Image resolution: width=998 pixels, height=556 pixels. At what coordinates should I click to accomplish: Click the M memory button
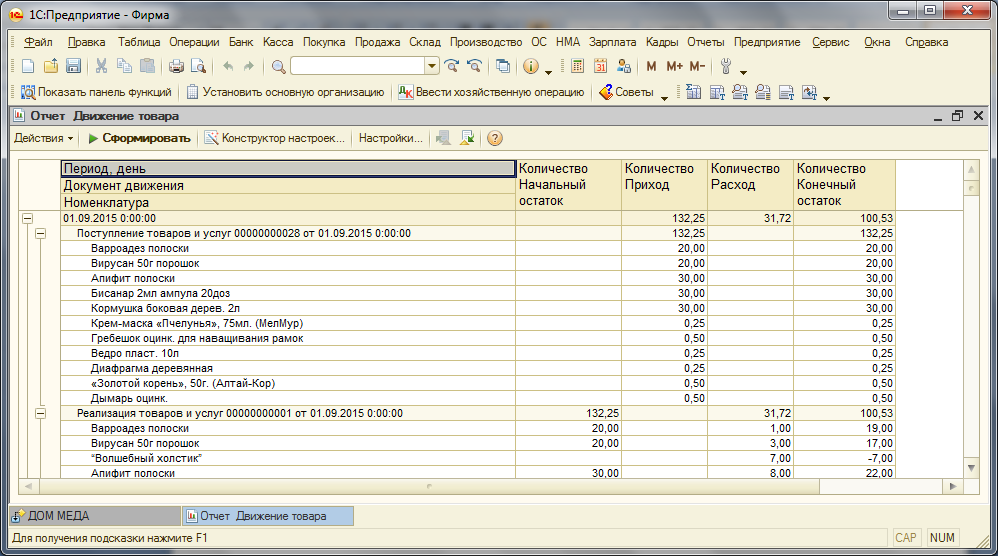click(x=651, y=66)
